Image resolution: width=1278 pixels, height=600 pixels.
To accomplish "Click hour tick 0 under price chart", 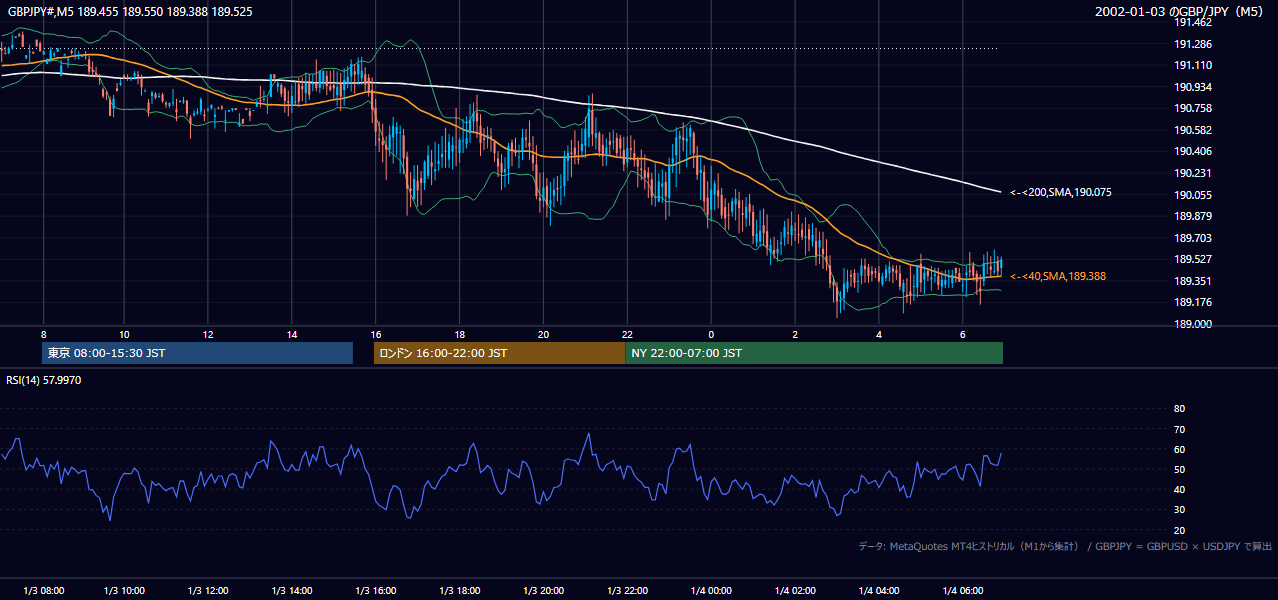I will [x=711, y=334].
